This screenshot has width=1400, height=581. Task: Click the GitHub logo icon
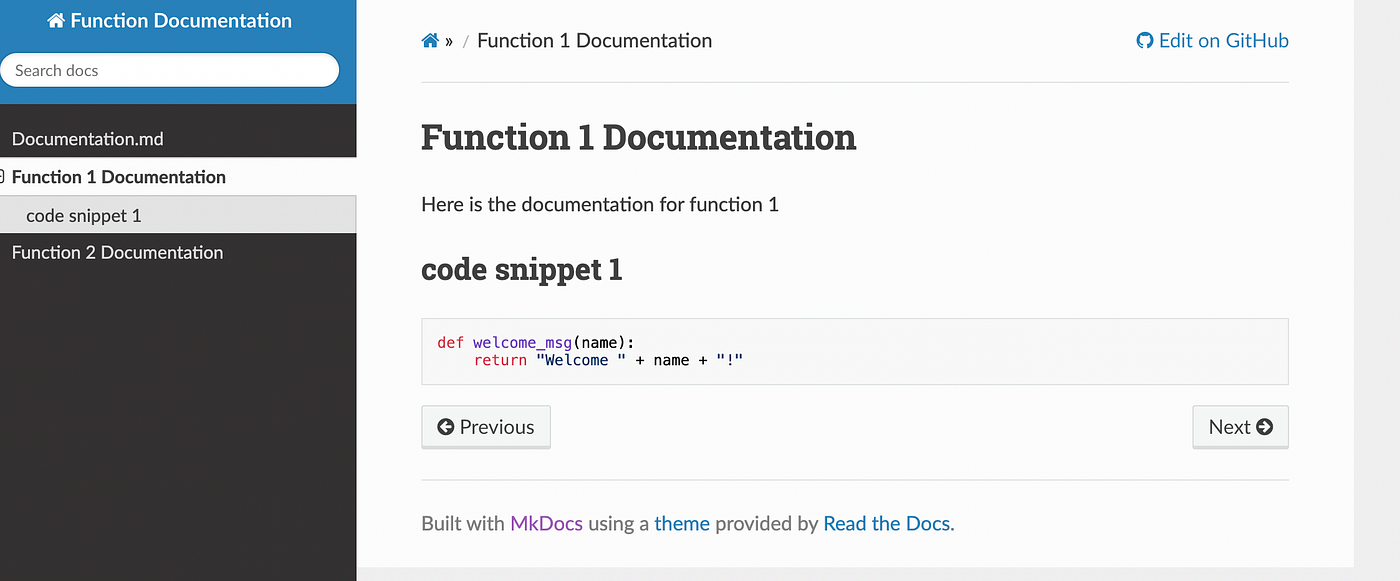[x=1145, y=41]
